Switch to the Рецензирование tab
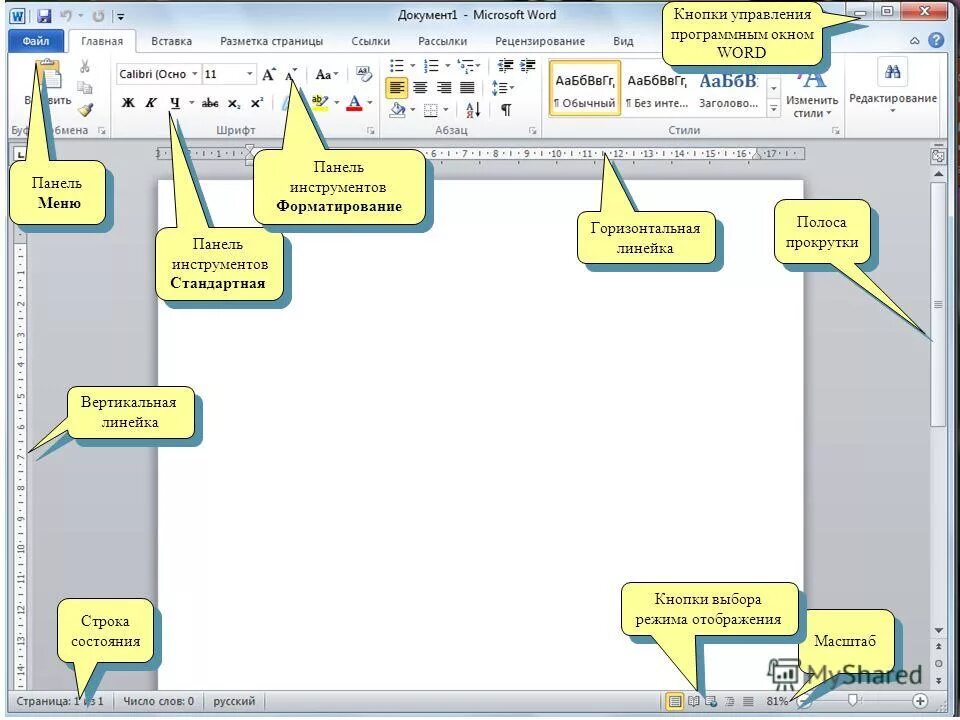This screenshot has height=720, width=960. click(x=539, y=42)
